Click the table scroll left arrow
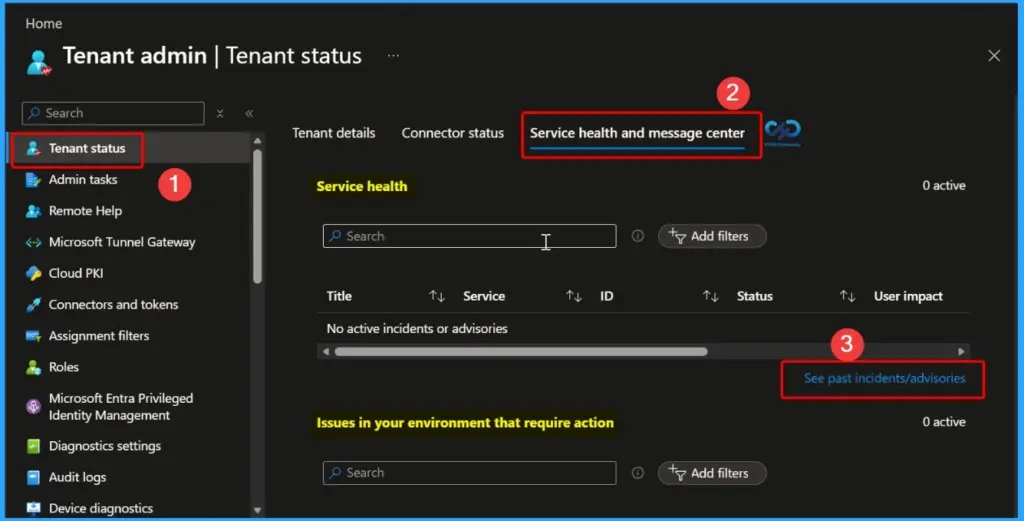This screenshot has height=521, width=1024. click(x=326, y=352)
